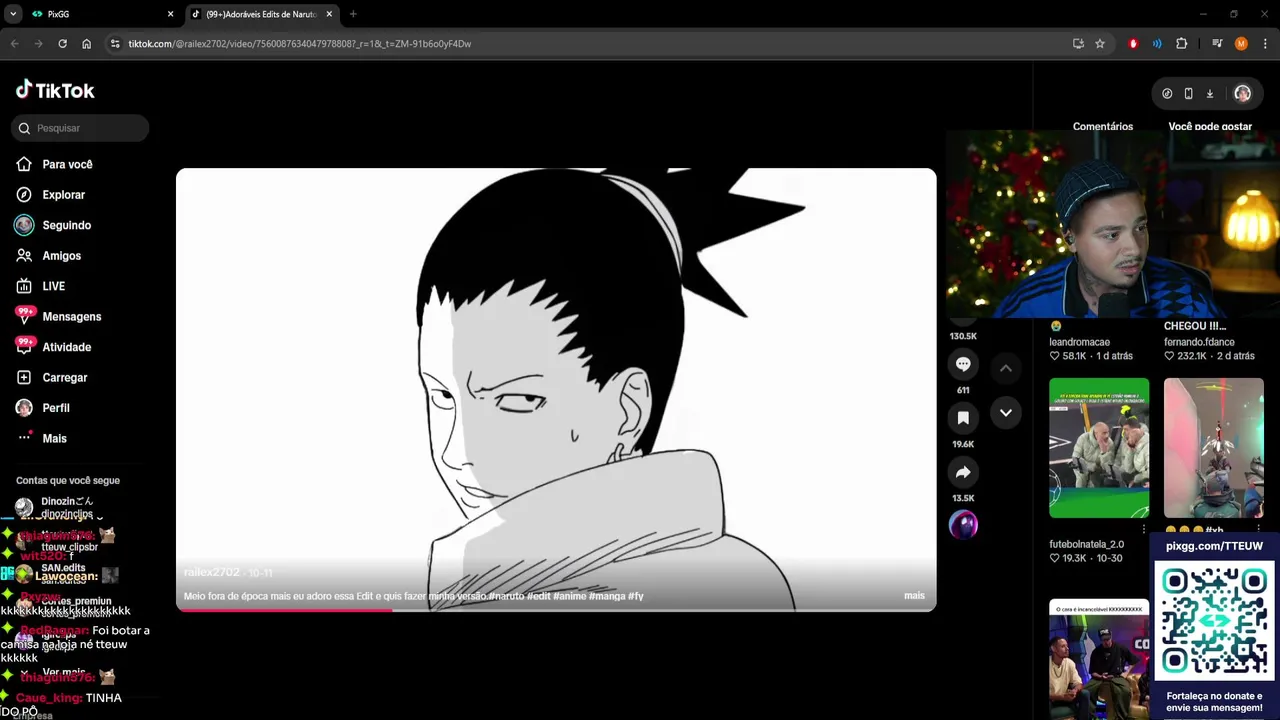Open Dinozin followed account
This screenshot has height=720, width=1280.
pos(66,507)
